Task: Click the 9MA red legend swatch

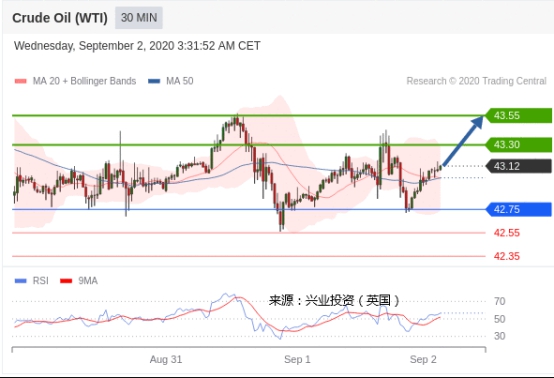Action: pyautogui.click(x=66, y=281)
